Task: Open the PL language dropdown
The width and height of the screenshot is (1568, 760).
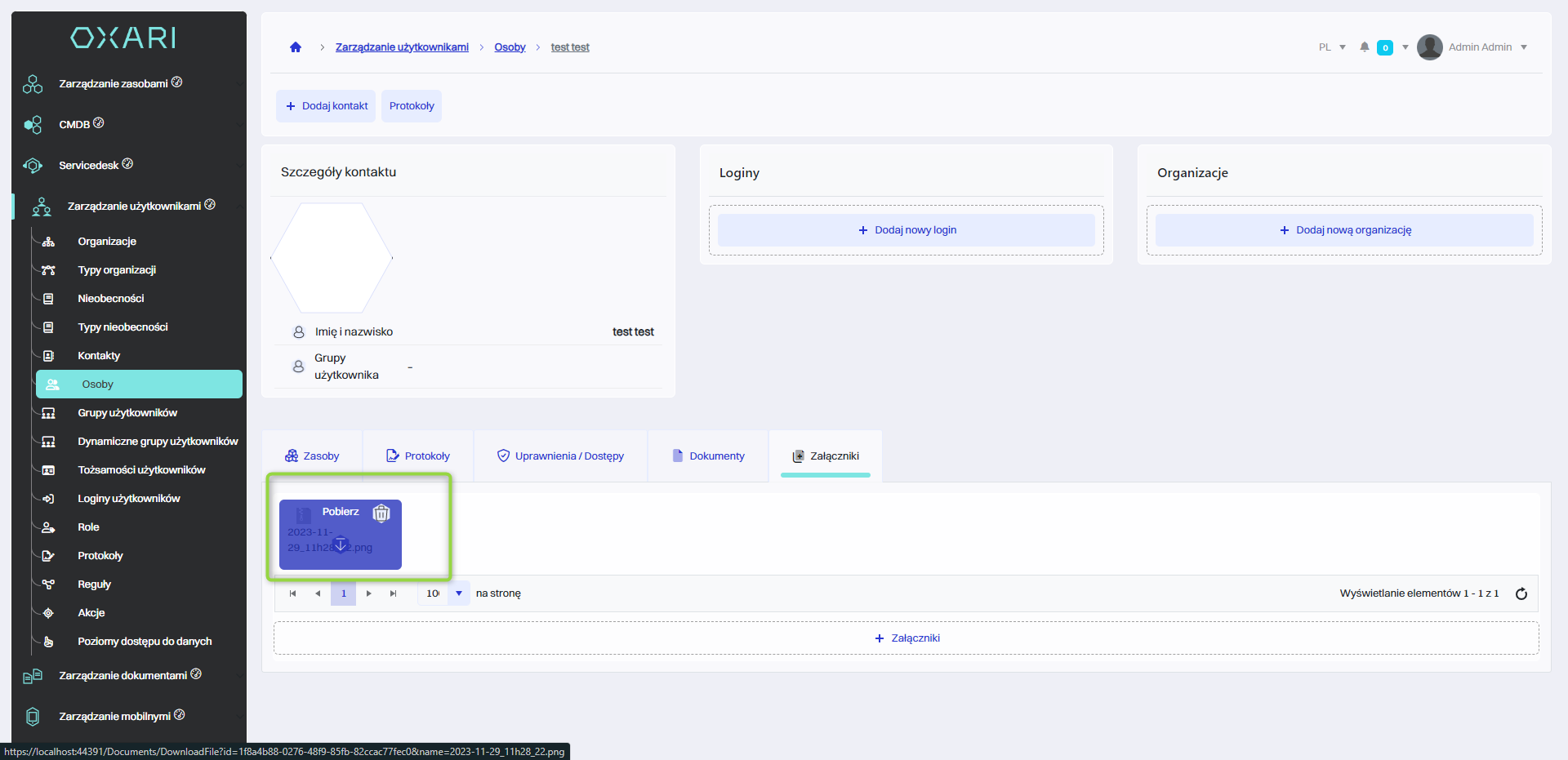Action: [x=1332, y=47]
